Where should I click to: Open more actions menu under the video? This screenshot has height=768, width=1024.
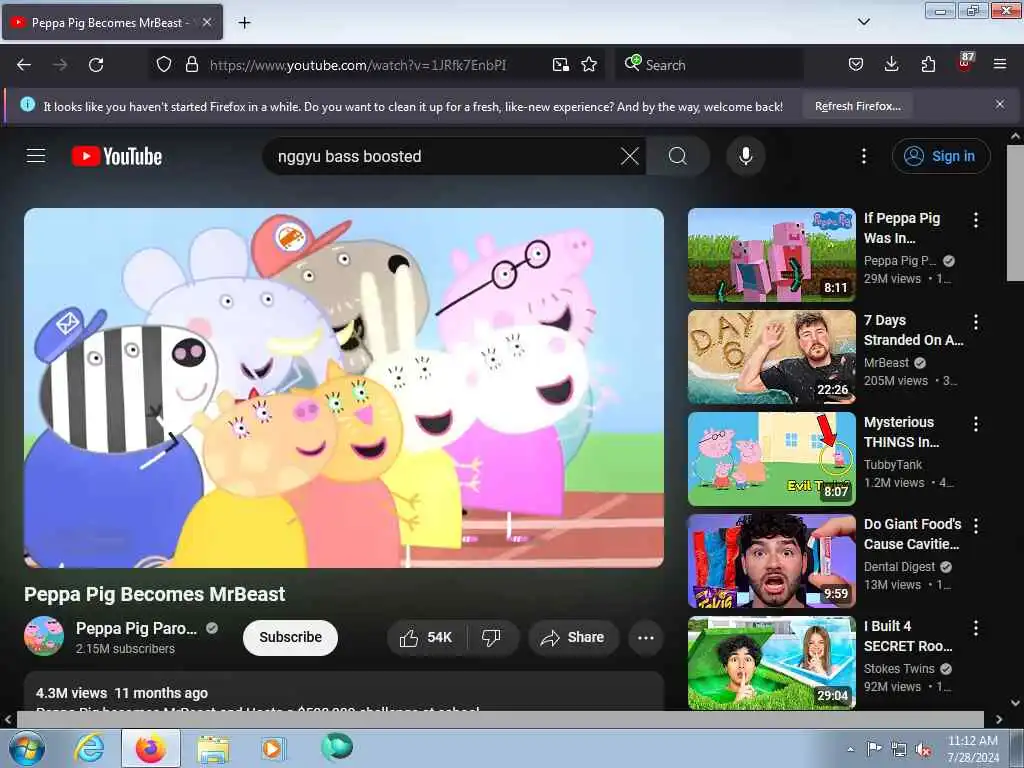(x=646, y=637)
